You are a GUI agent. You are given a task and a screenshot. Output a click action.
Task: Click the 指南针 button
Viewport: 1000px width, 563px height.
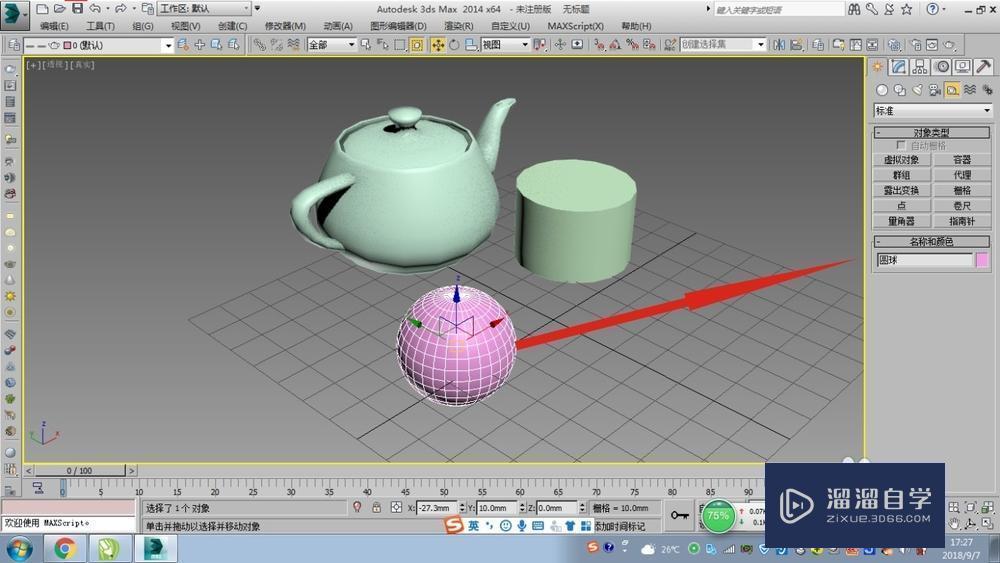962,221
